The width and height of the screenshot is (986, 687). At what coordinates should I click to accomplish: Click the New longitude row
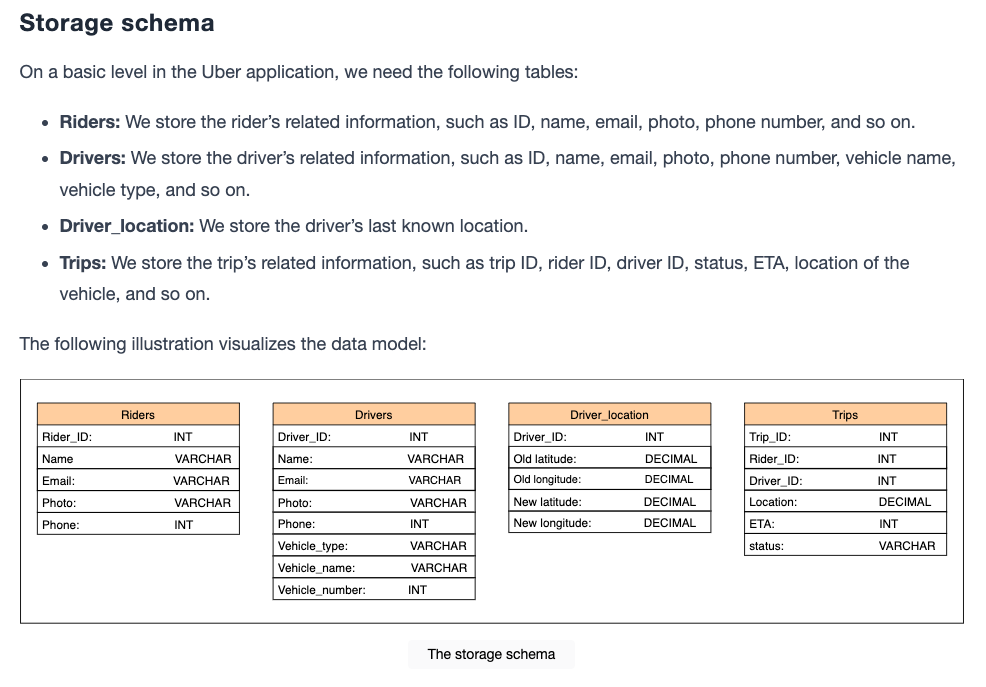point(609,522)
